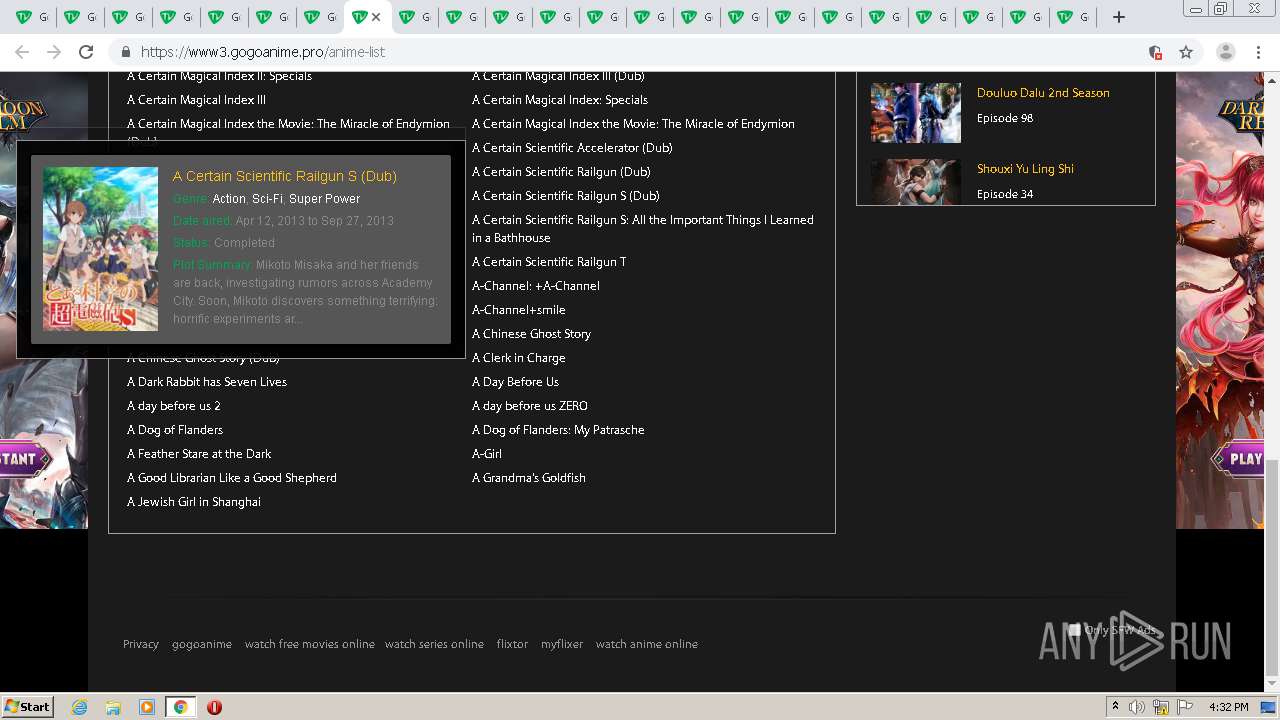
Task: Focus the address bar URL field
Action: 640,52
